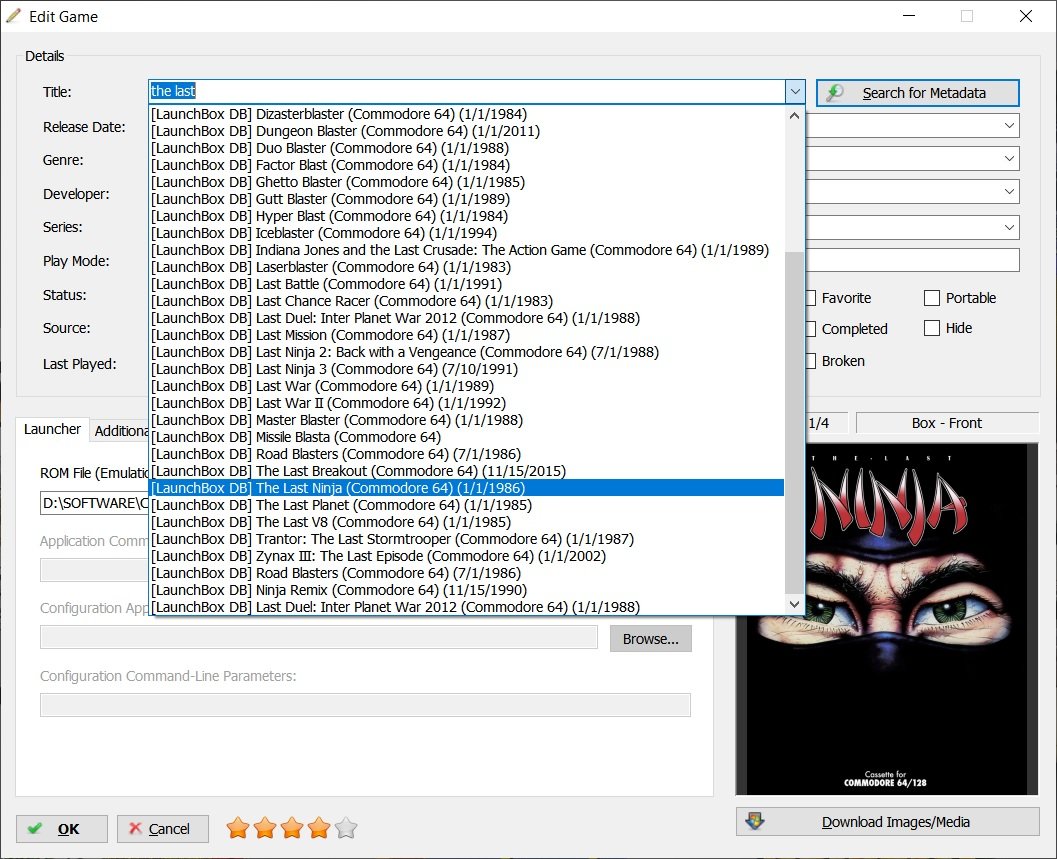
Task: Choose Gutt Blaster entry
Action: pos(466,199)
